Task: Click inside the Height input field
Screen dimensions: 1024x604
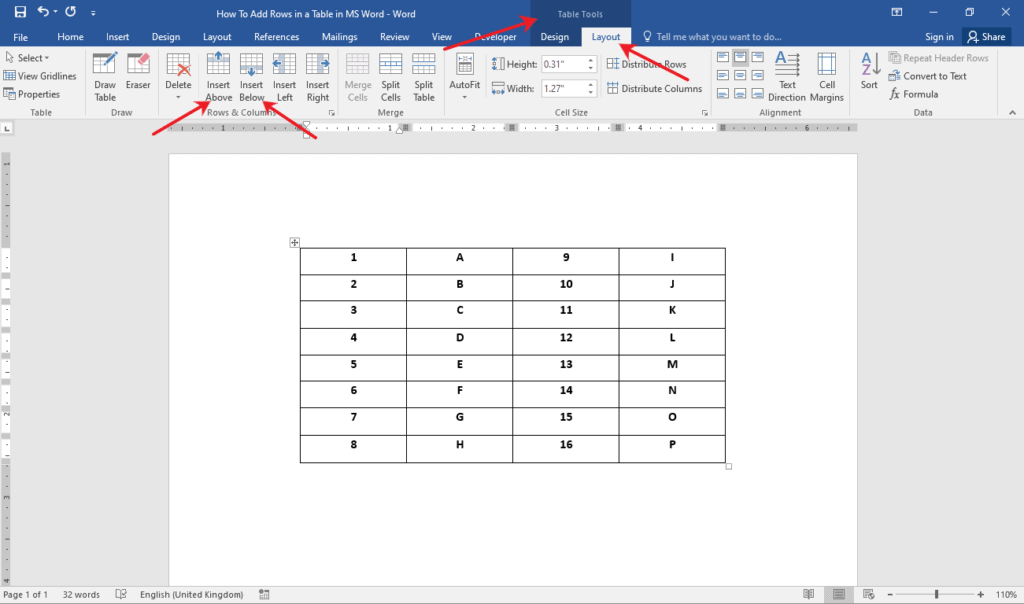Action: pos(563,64)
